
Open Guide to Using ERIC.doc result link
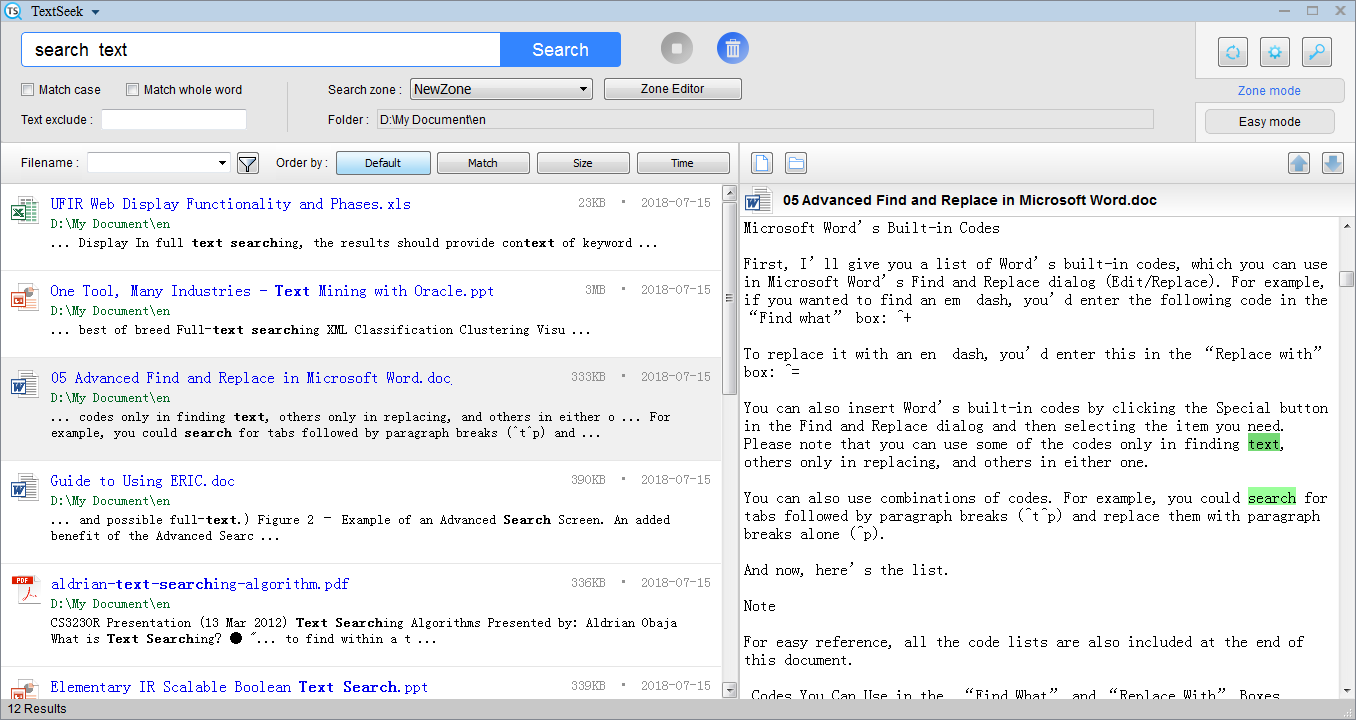(142, 481)
